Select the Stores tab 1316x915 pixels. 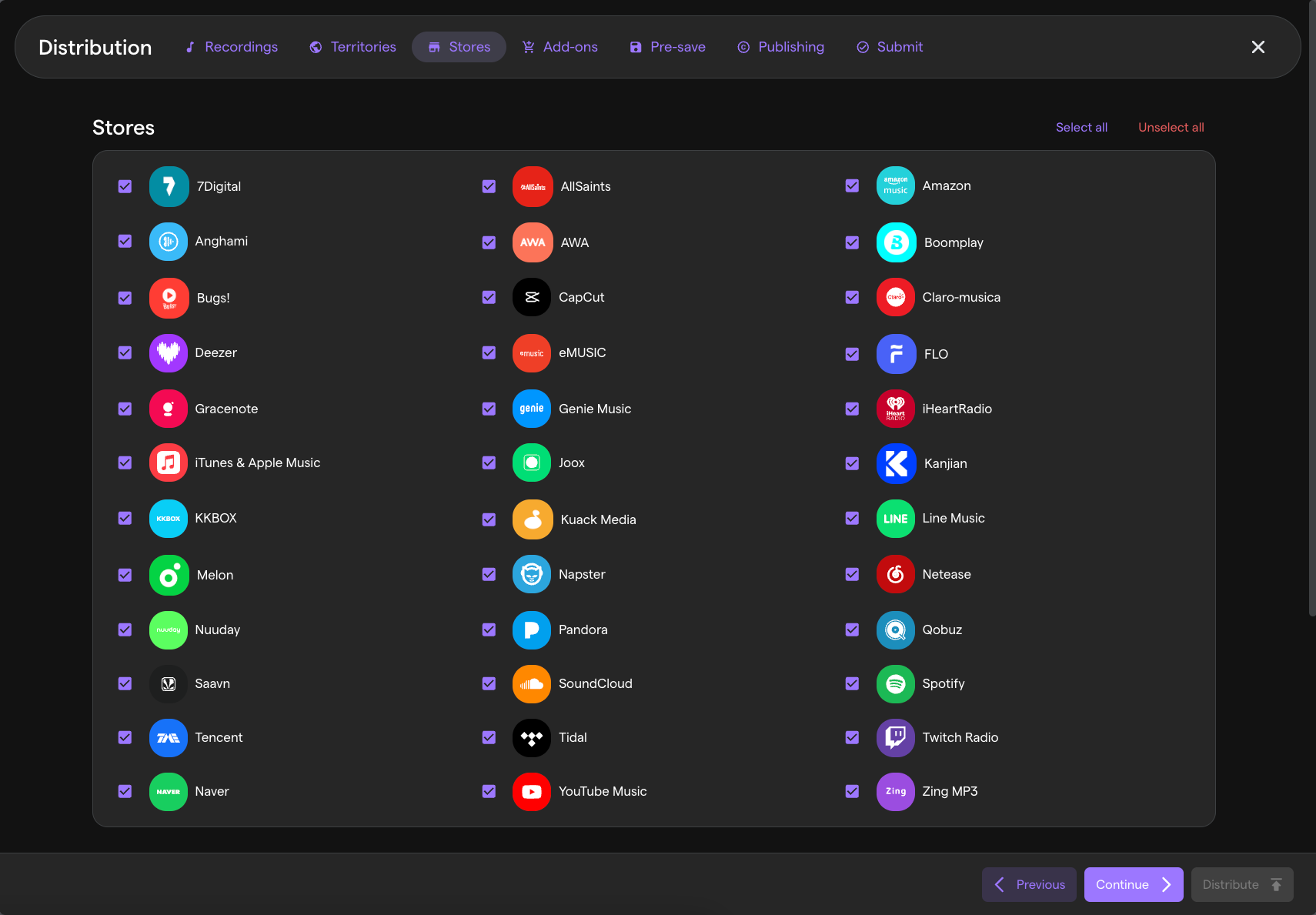(459, 47)
